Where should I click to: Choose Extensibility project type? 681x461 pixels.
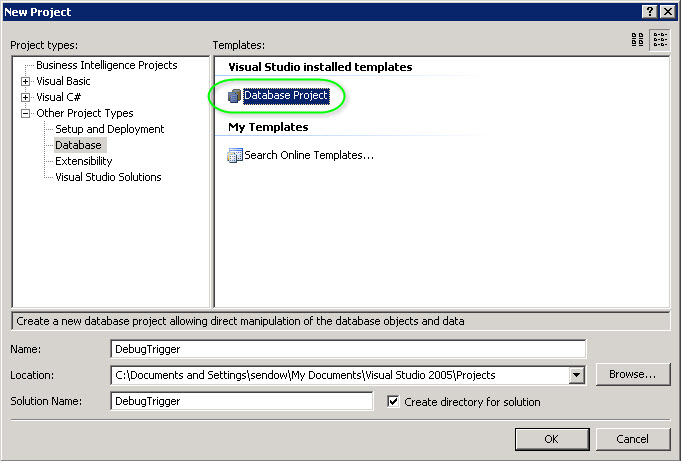(83, 161)
